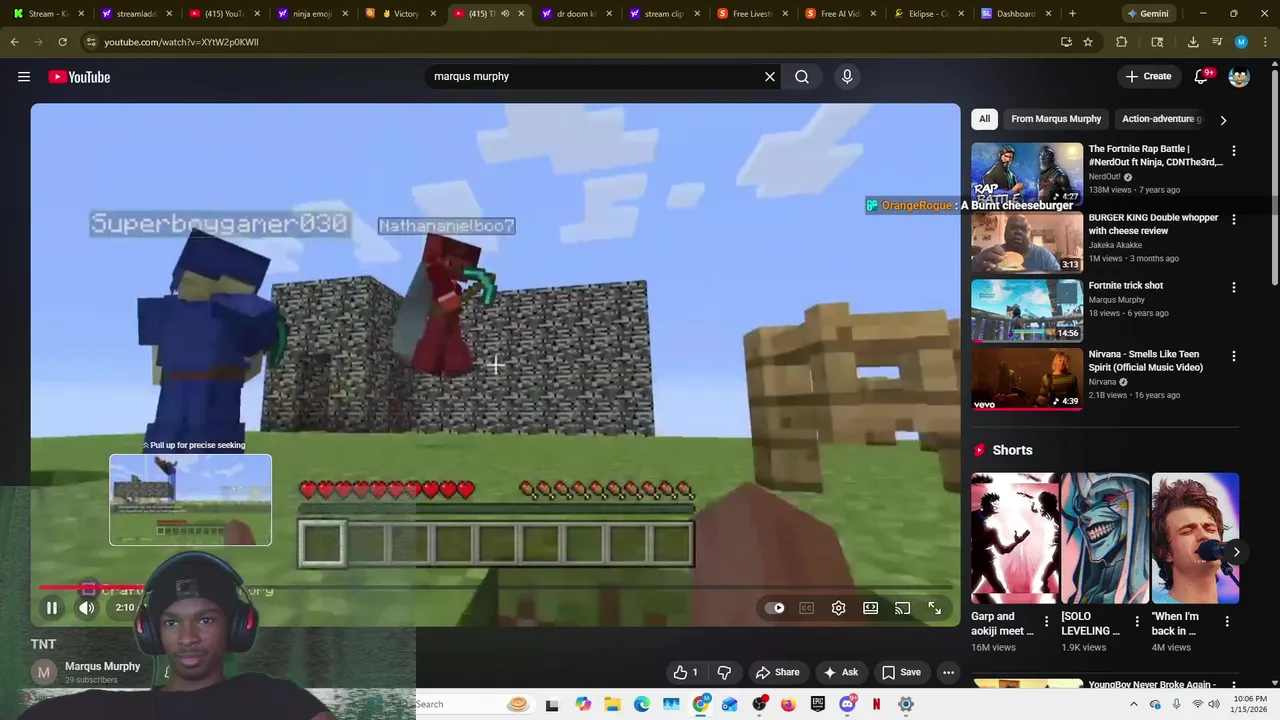Reload the page in Chrome
This screenshot has height=720, width=1280.
click(62, 42)
